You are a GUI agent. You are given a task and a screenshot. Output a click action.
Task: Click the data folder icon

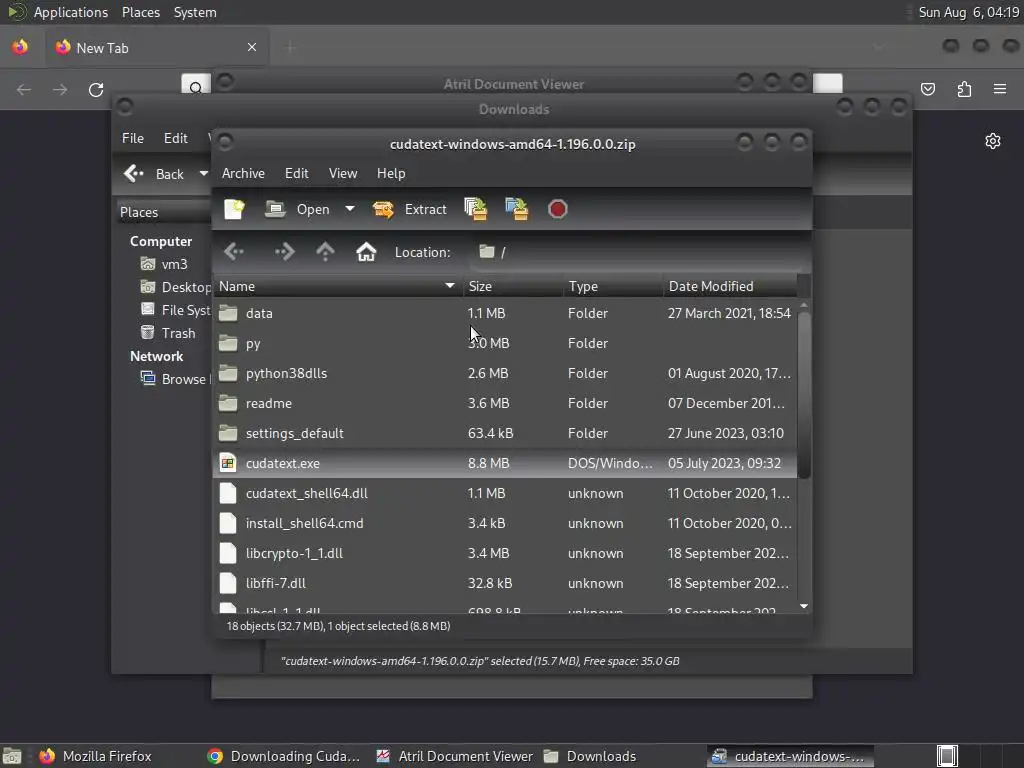228,313
